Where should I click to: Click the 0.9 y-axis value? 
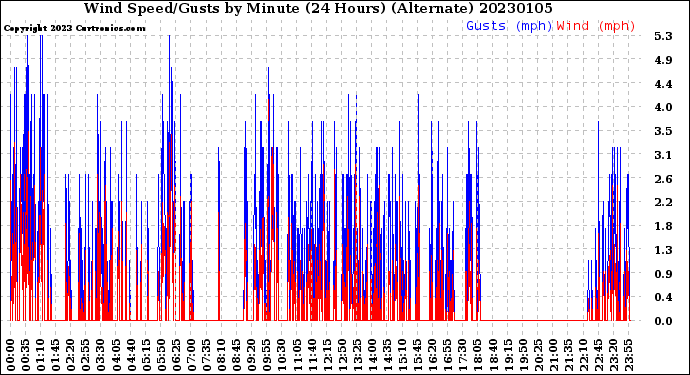[663, 274]
